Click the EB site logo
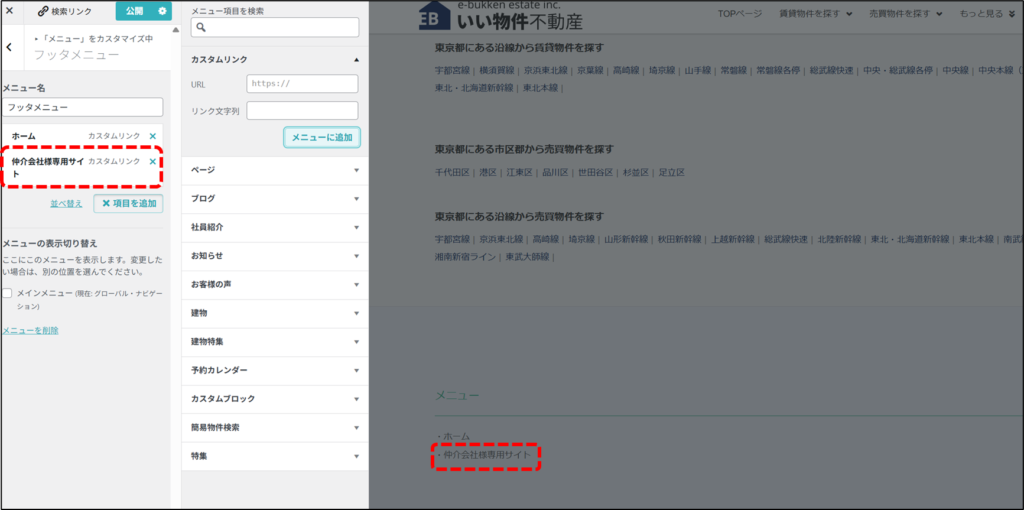 tap(434, 17)
